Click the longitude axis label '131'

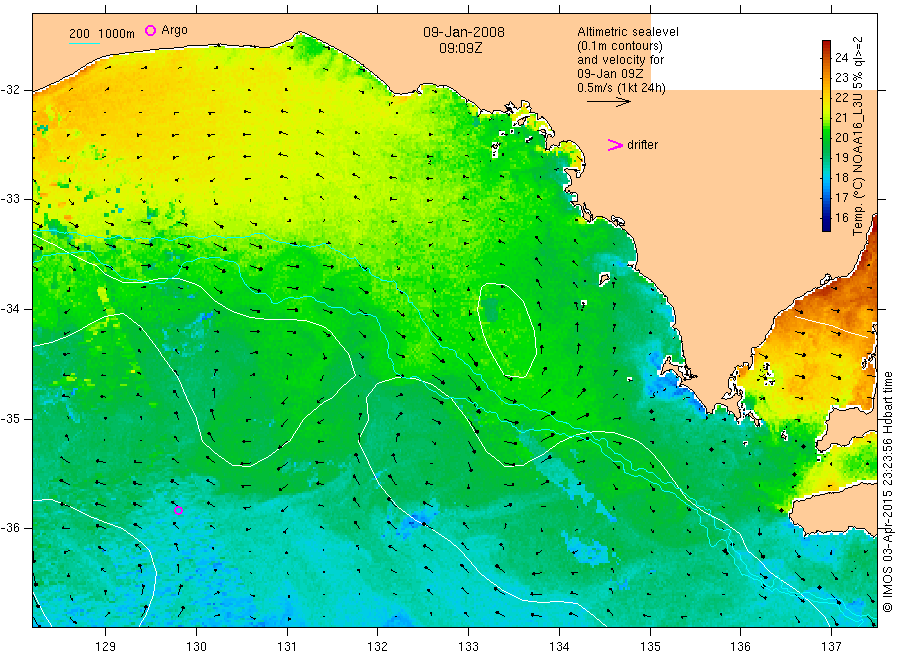click(x=287, y=647)
